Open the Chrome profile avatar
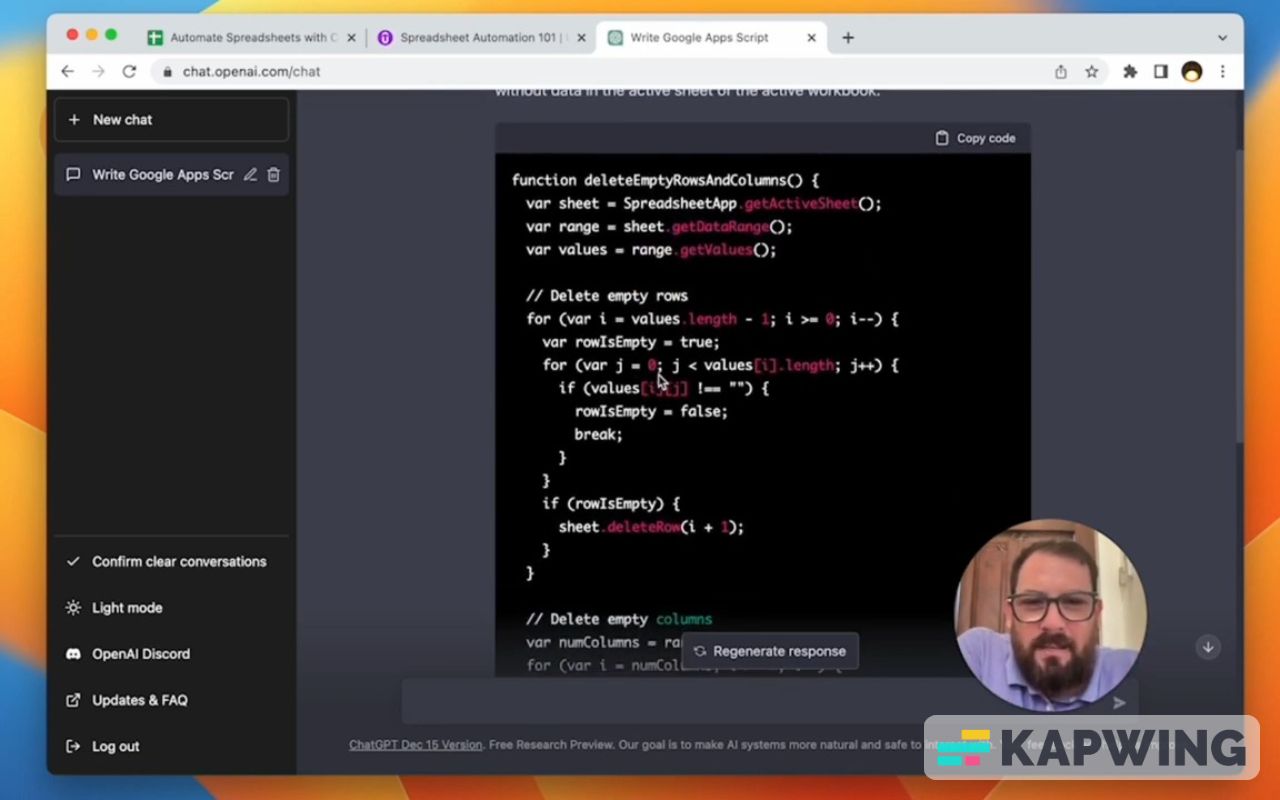 click(1191, 72)
